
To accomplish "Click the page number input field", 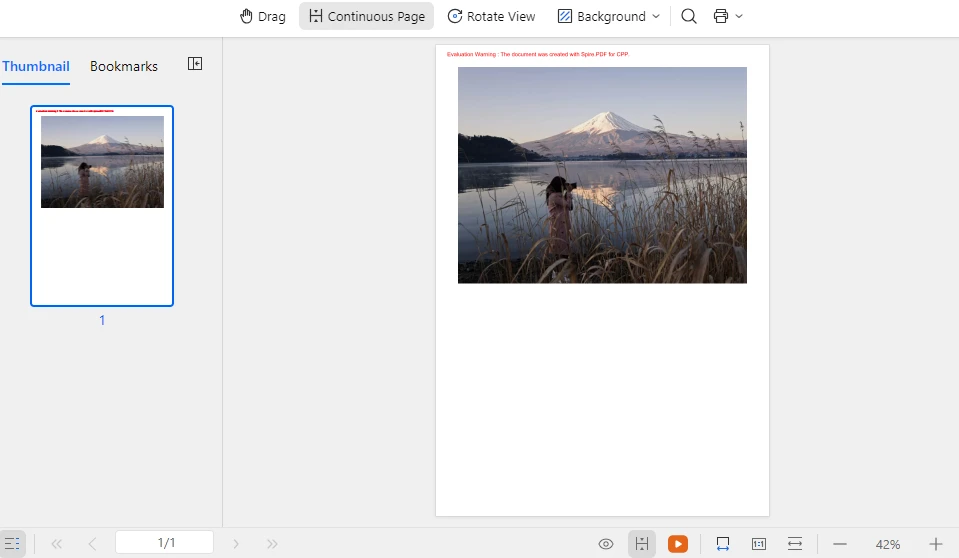I will coord(165,543).
